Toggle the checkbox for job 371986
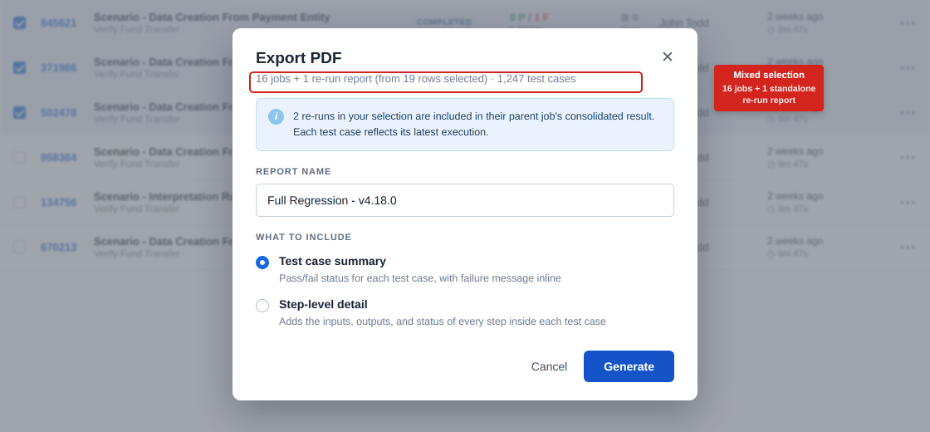The image size is (930, 432). (20, 68)
